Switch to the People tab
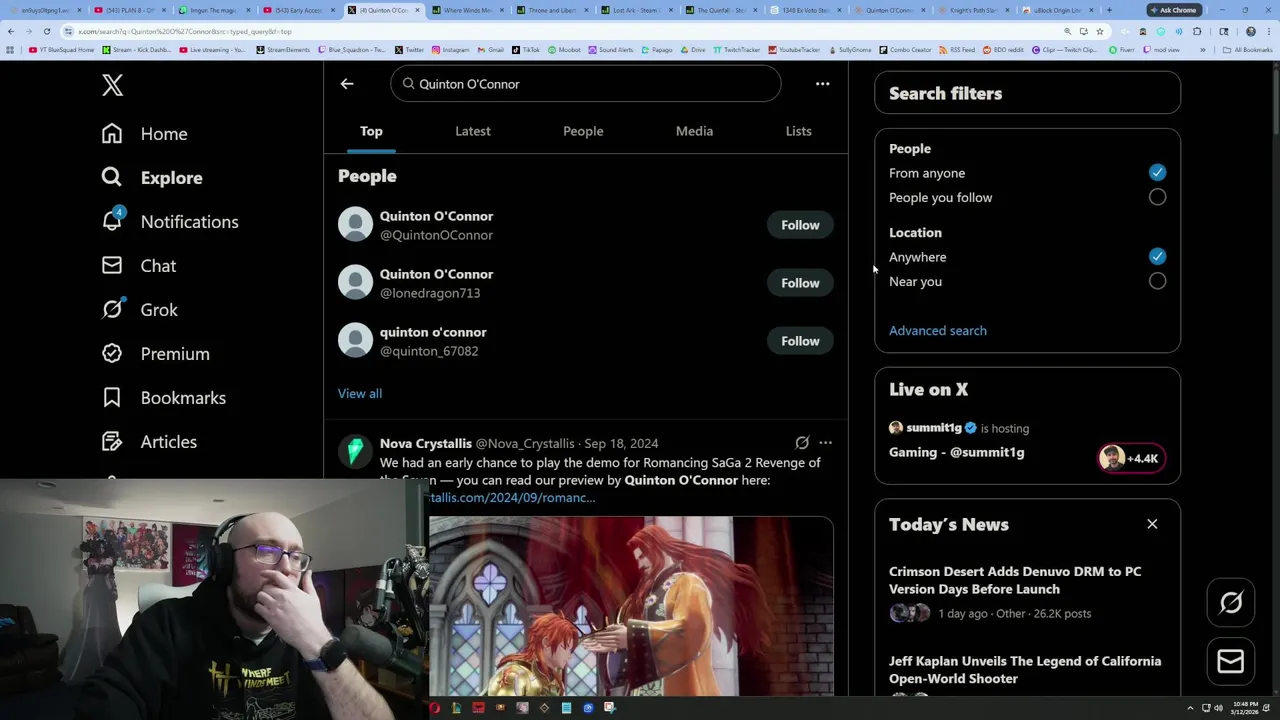This screenshot has width=1280, height=720. pos(583,131)
